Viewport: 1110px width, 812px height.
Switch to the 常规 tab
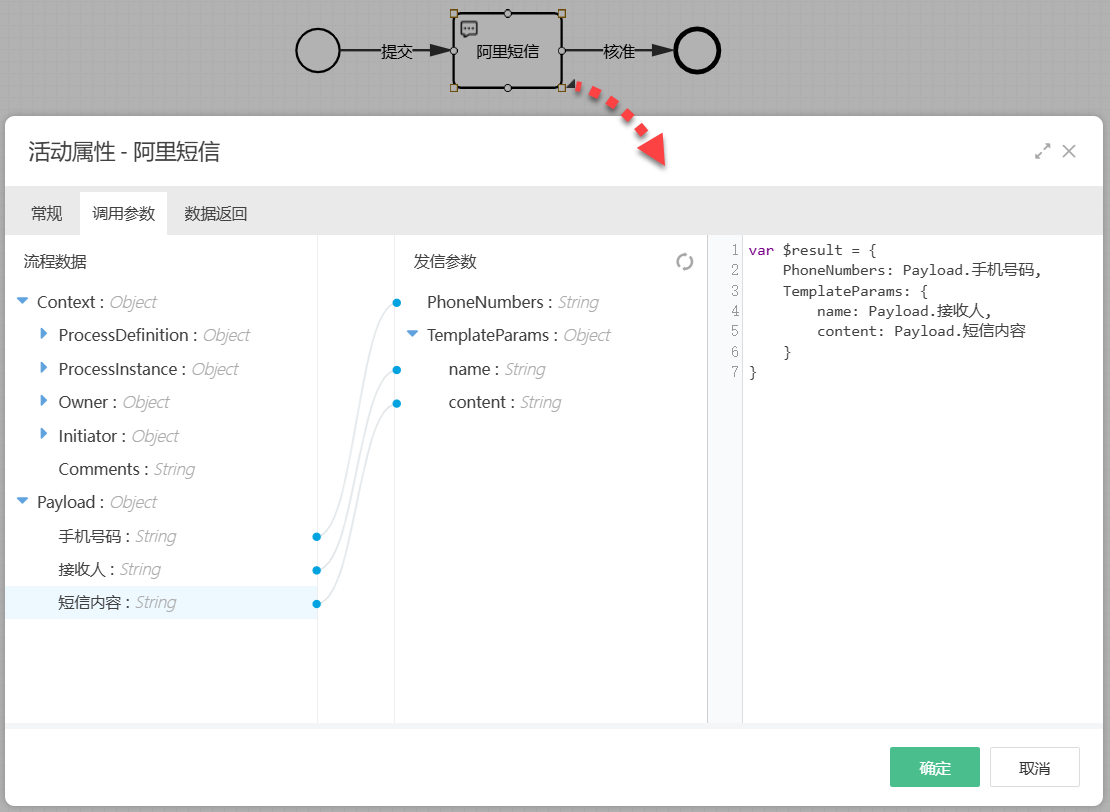(47, 213)
